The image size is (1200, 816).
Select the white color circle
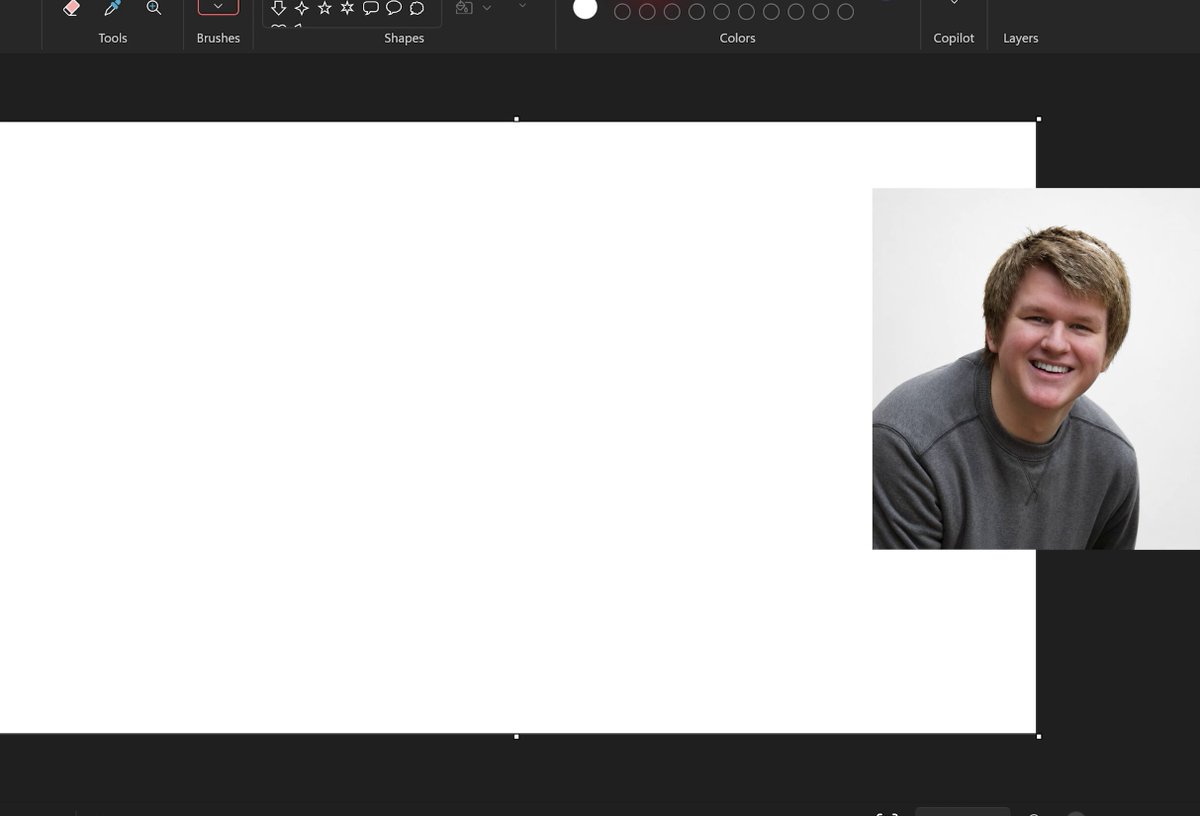pyautogui.click(x=585, y=8)
